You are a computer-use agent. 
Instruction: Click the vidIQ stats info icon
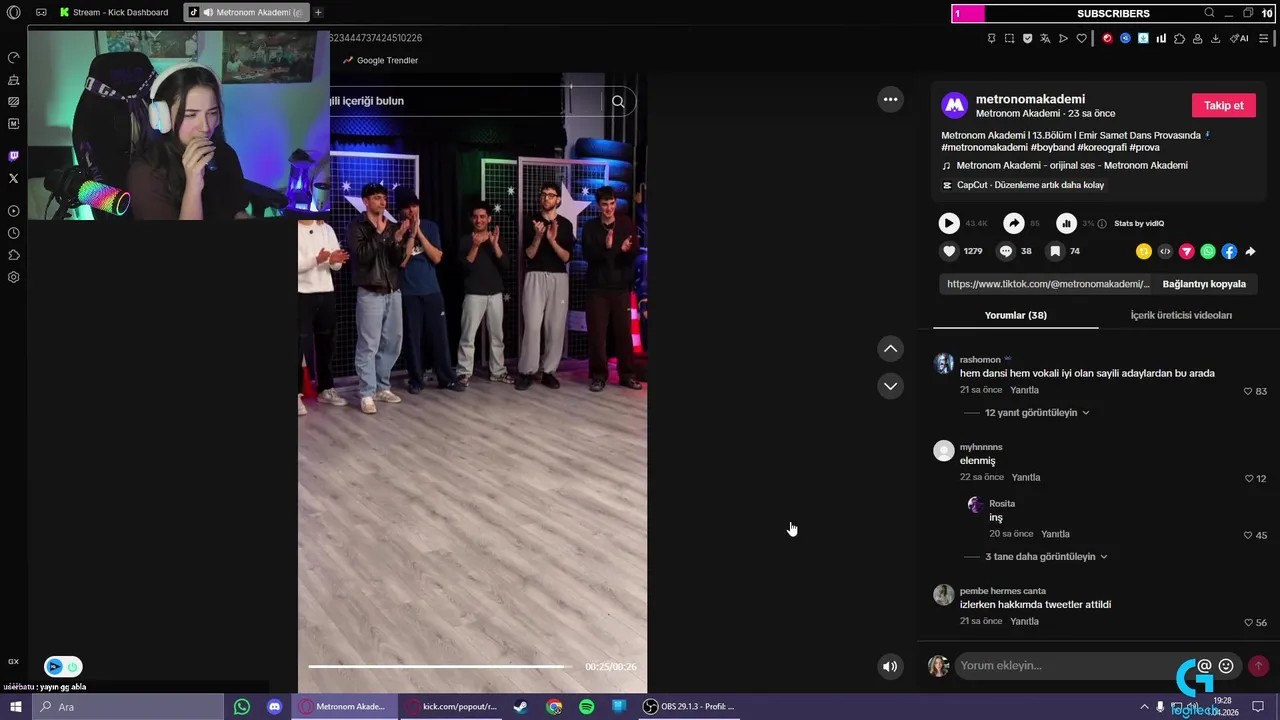coord(1102,224)
